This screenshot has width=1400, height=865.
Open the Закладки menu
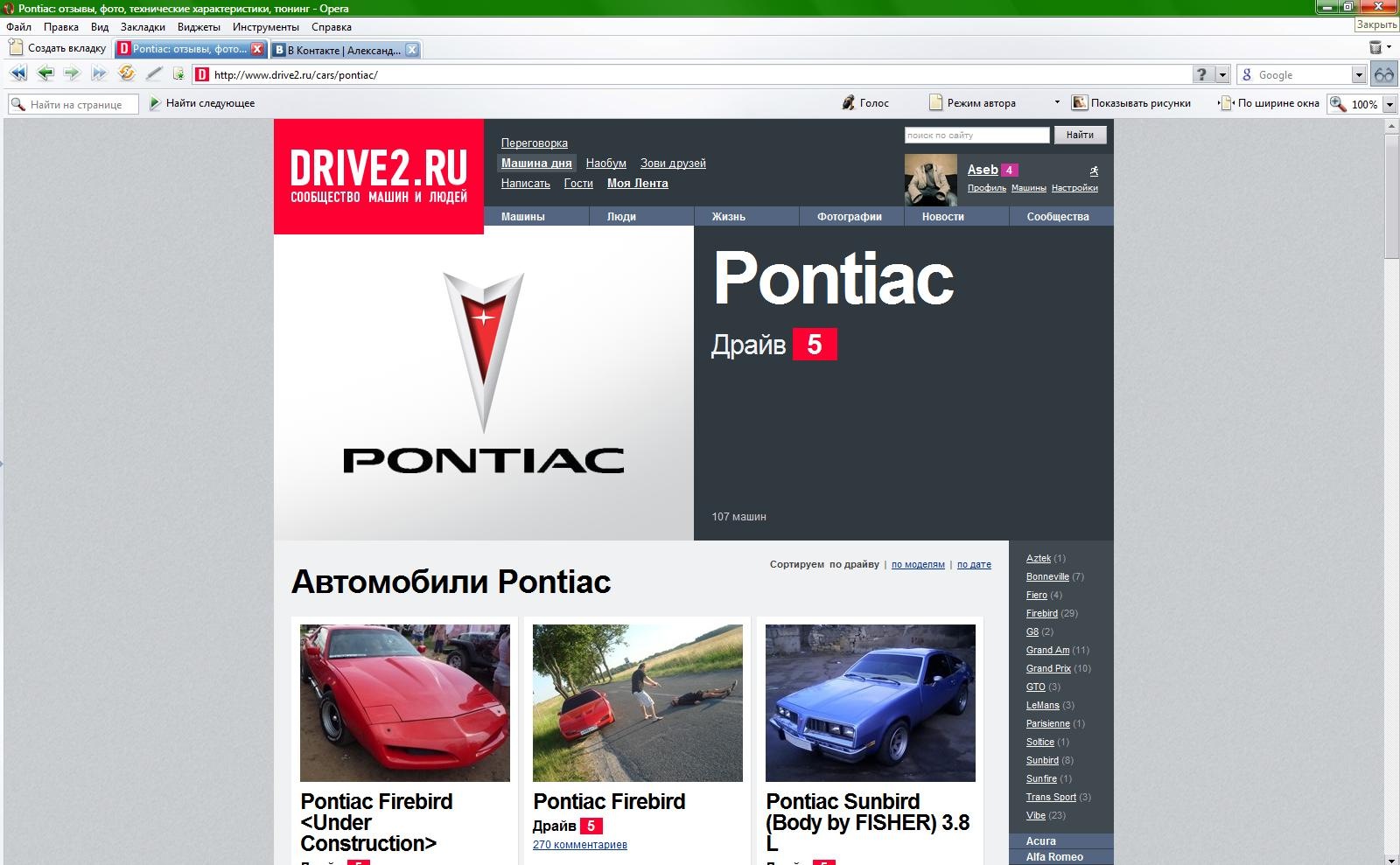[143, 27]
